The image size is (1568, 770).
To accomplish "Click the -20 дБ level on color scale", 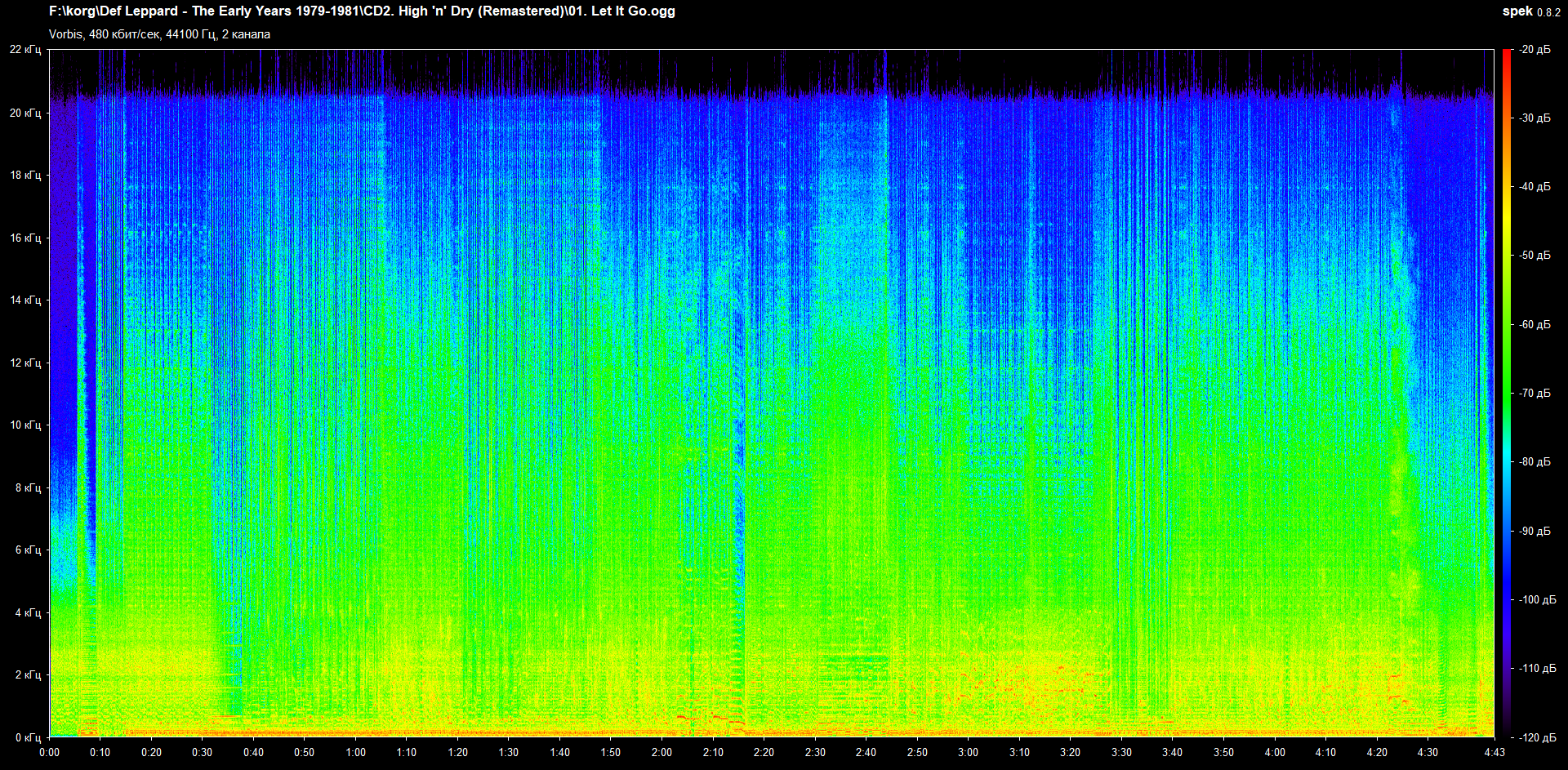I will pos(1535,50).
